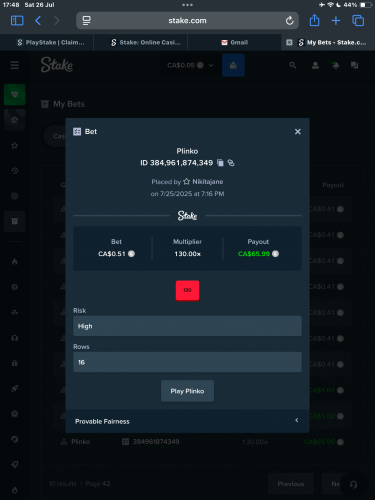The image size is (375, 500).
Task: Toggle Safari sidebar panel icon
Action: [x=17, y=21]
